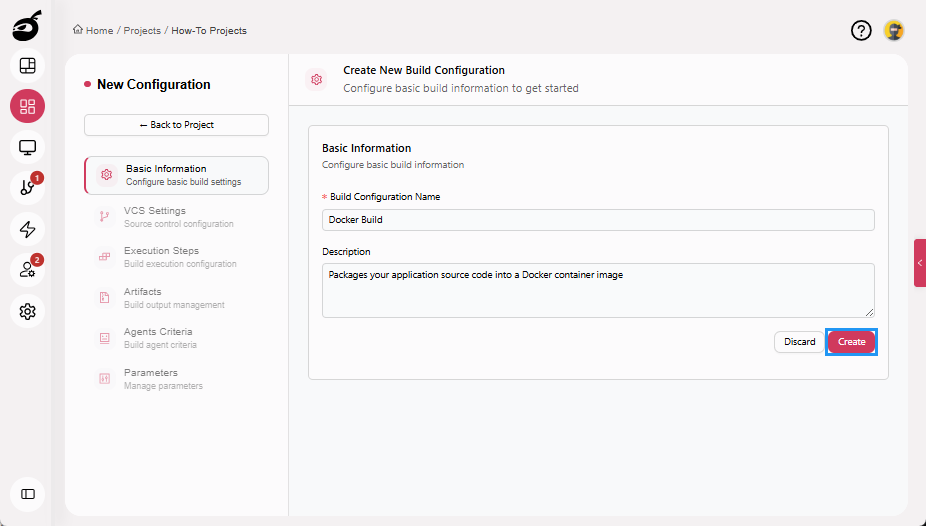
Task: Open the branch icon with badge 1
Action: (27, 188)
